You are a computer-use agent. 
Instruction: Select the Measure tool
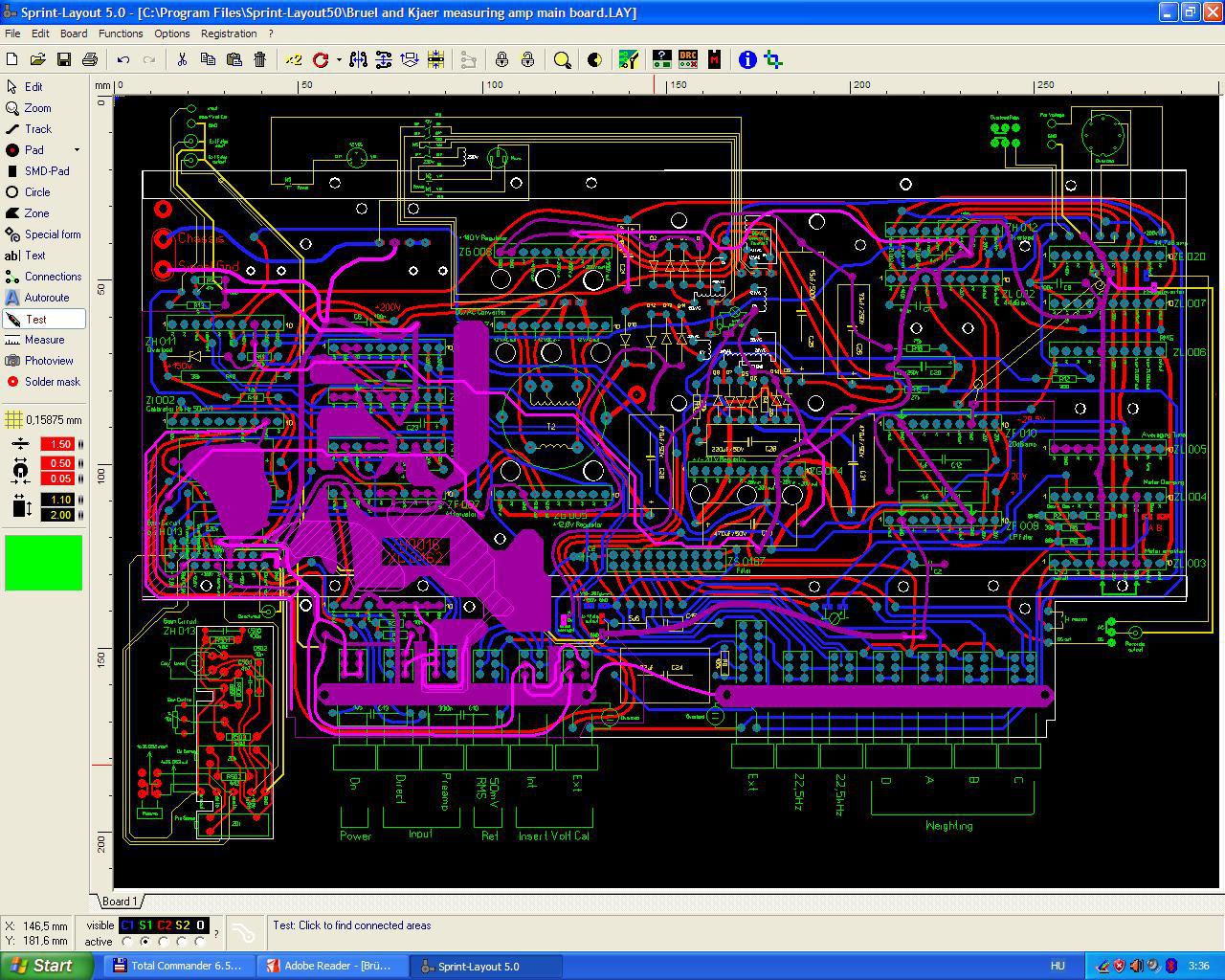click(x=44, y=340)
